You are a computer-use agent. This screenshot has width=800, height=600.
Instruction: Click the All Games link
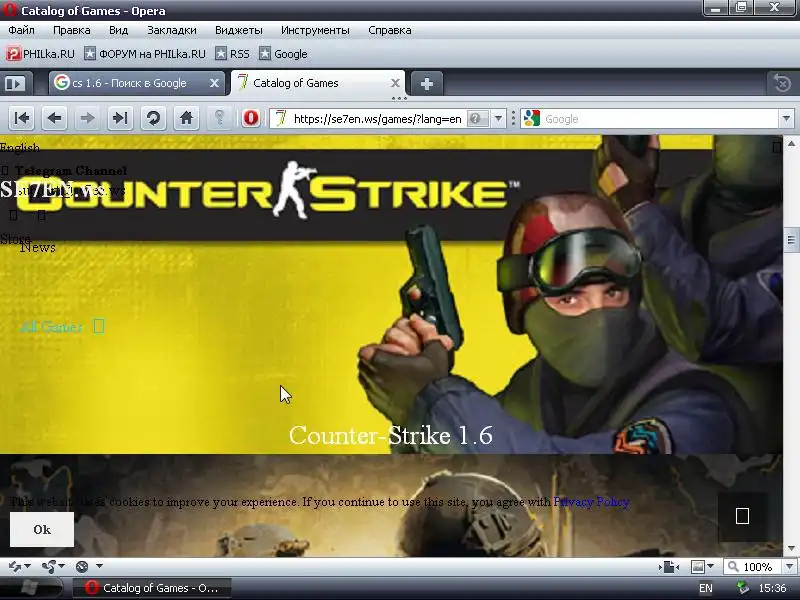tap(51, 327)
